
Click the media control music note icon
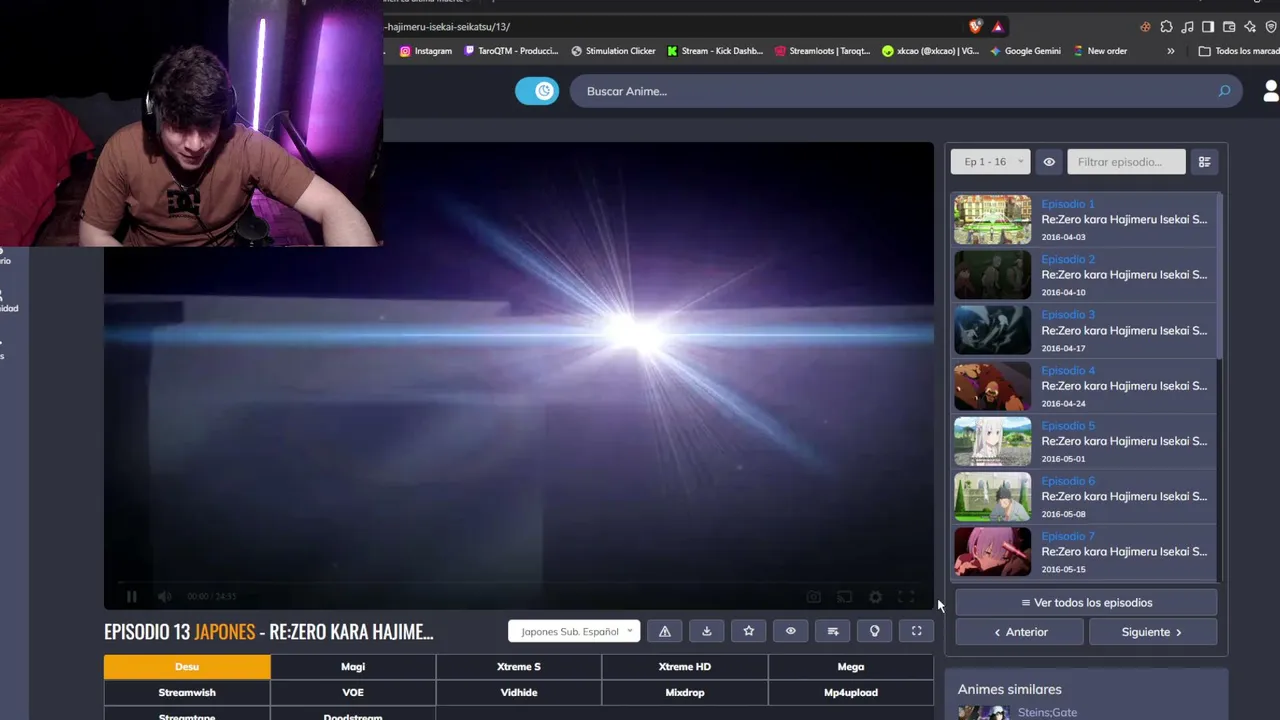coord(1187,27)
